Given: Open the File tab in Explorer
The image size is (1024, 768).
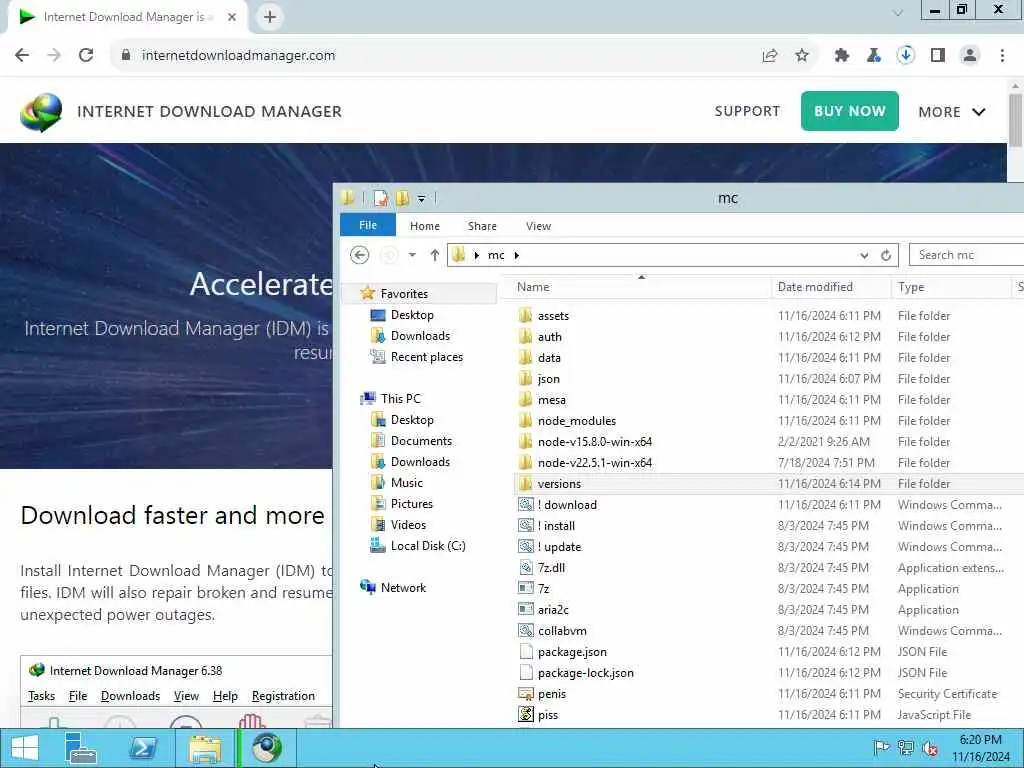Looking at the screenshot, I should click(x=368, y=225).
